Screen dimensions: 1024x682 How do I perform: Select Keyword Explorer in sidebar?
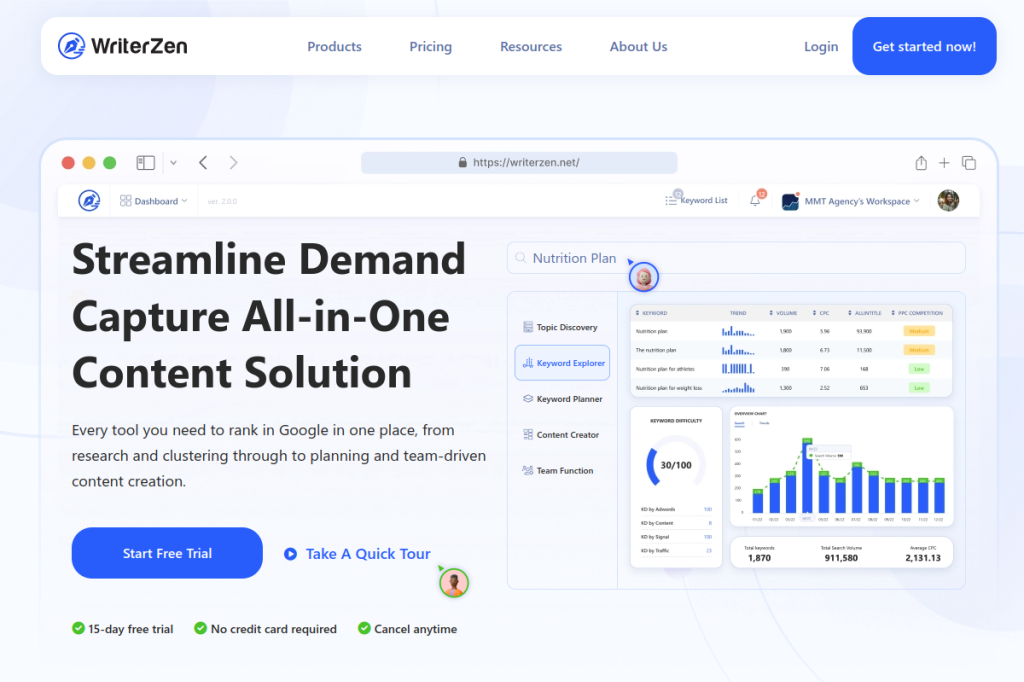562,363
